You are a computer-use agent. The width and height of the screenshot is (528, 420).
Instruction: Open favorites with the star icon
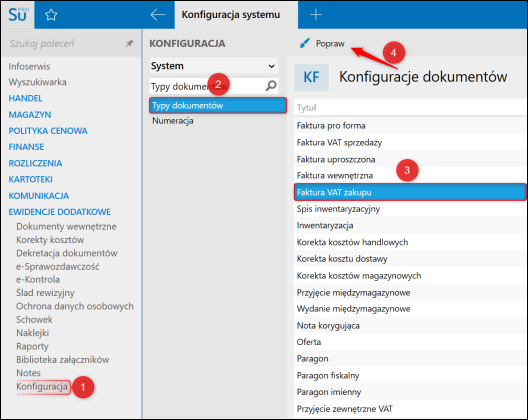pos(51,15)
